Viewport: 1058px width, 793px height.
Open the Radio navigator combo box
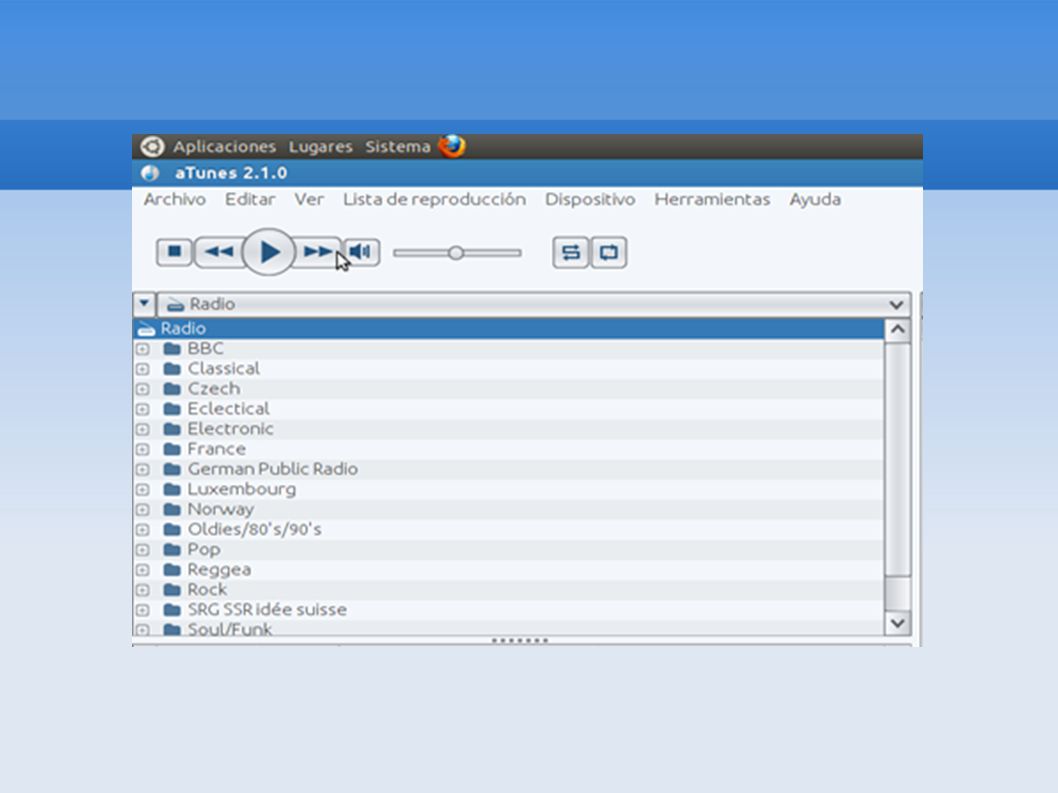[534, 304]
